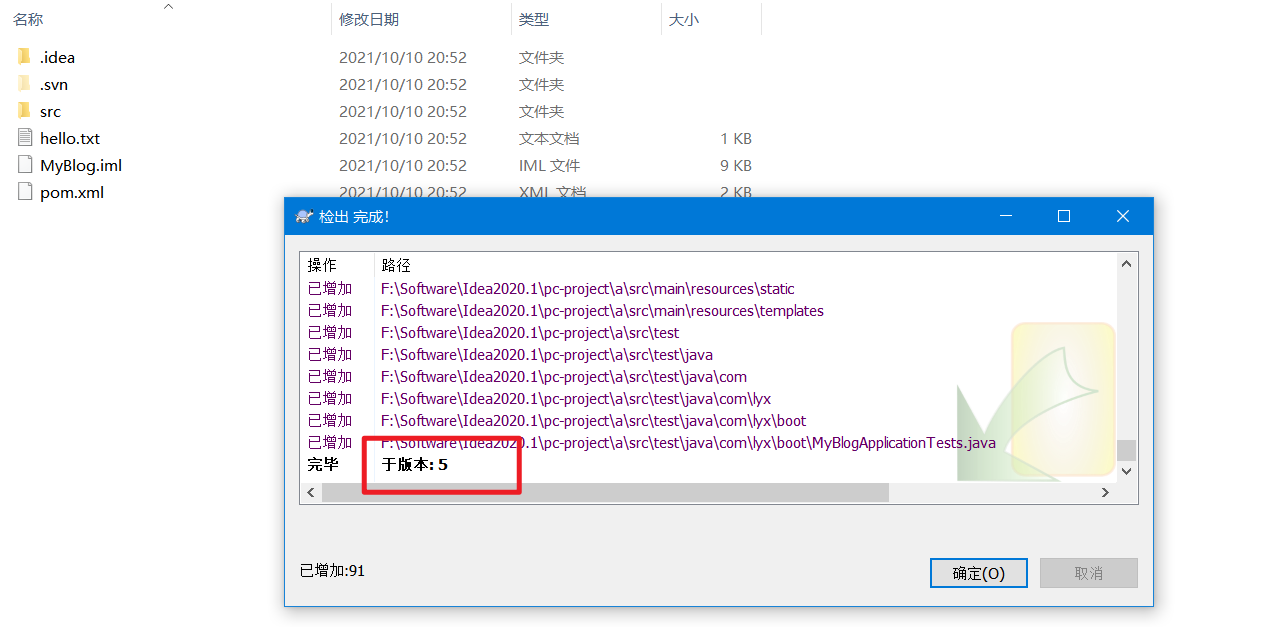
Task: Minimize the 检出 完成 dialog
Action: click(1005, 216)
